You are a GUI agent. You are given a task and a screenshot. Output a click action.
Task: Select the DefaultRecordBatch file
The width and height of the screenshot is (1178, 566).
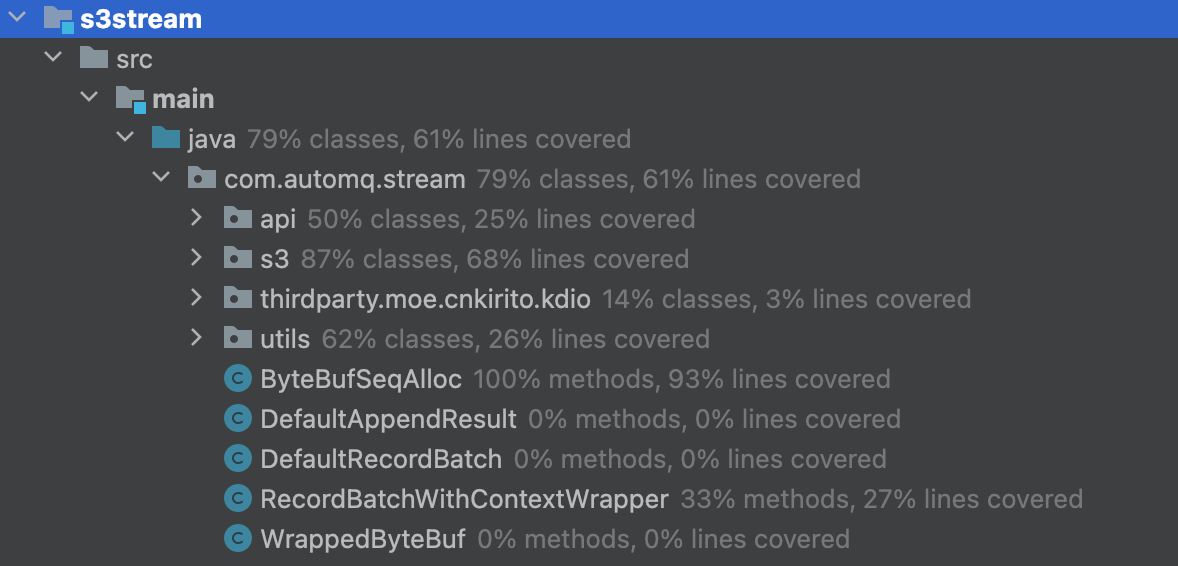coord(381,459)
